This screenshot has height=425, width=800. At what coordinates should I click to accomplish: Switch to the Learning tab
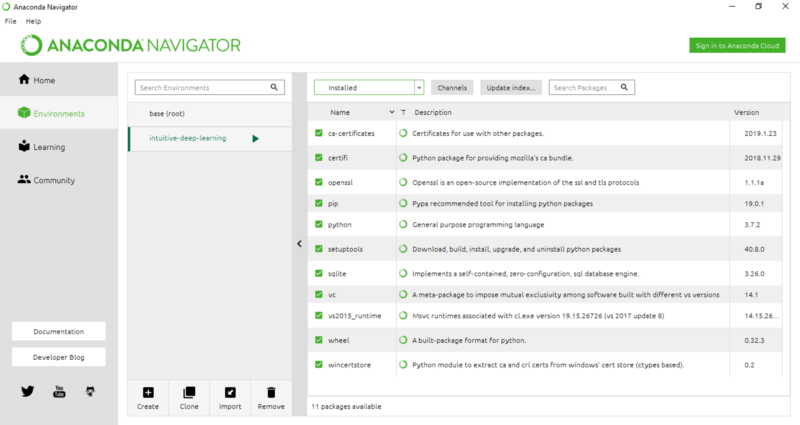coord(48,147)
